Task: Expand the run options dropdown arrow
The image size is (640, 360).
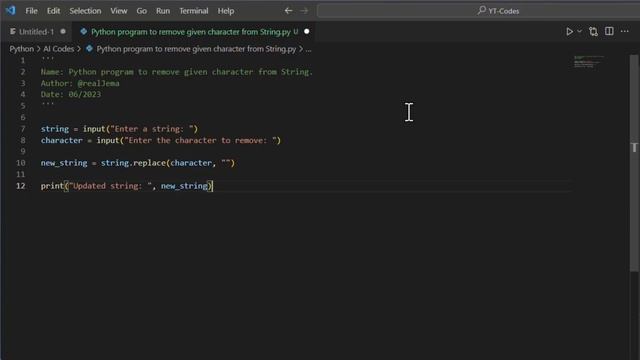Action: (x=580, y=31)
